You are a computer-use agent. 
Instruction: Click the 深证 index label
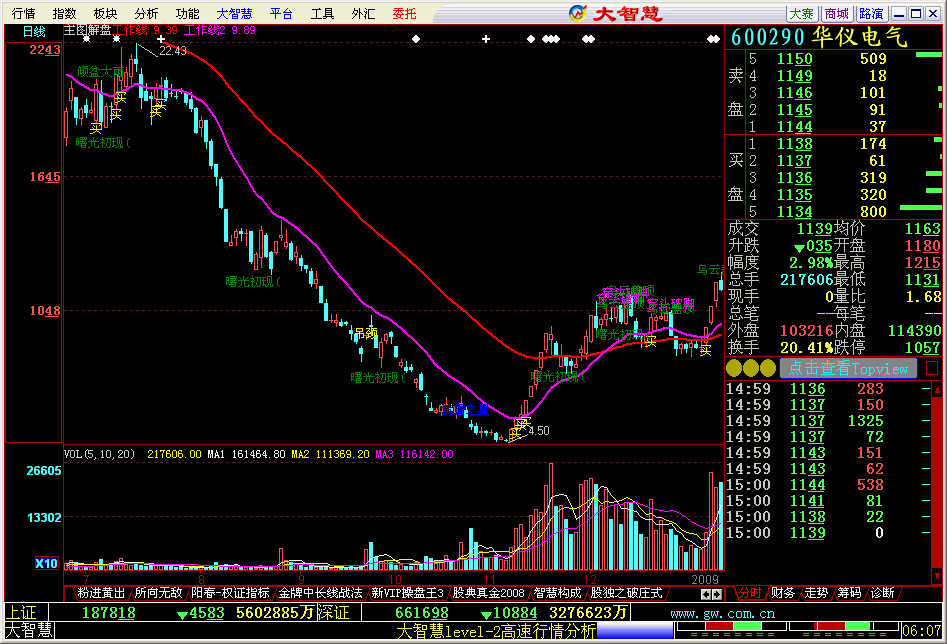point(334,613)
